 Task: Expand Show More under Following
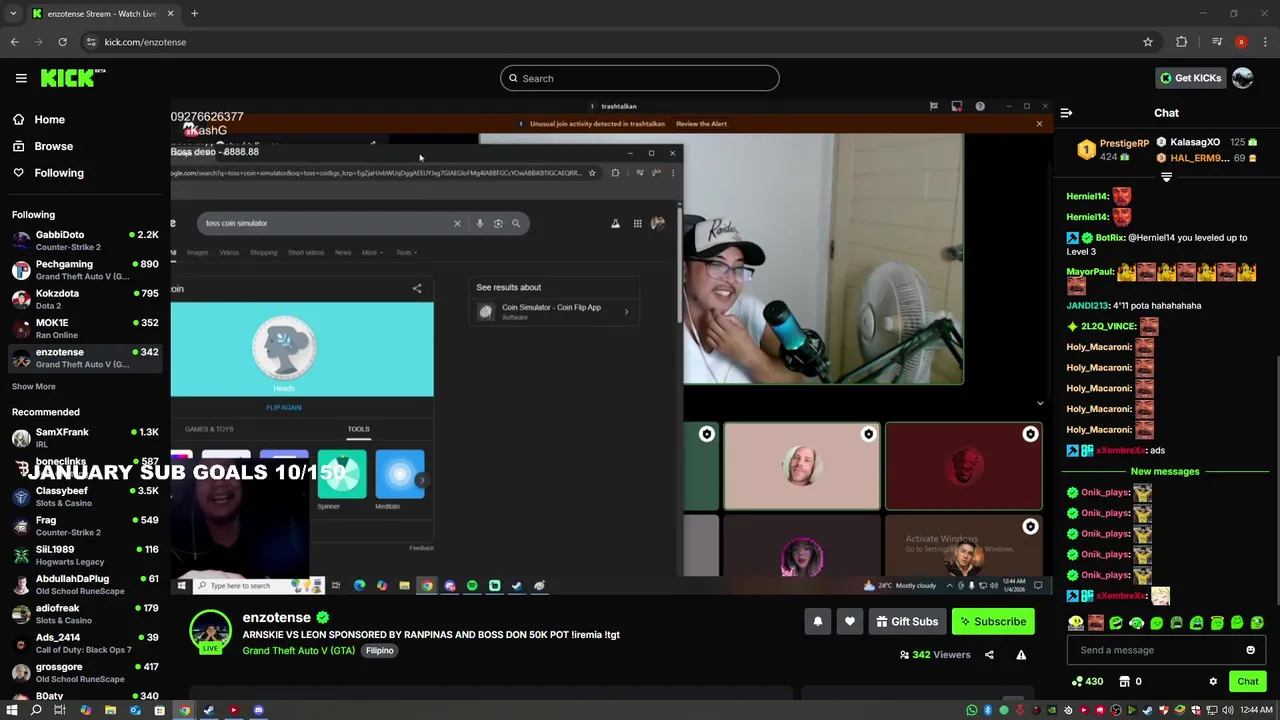34,387
